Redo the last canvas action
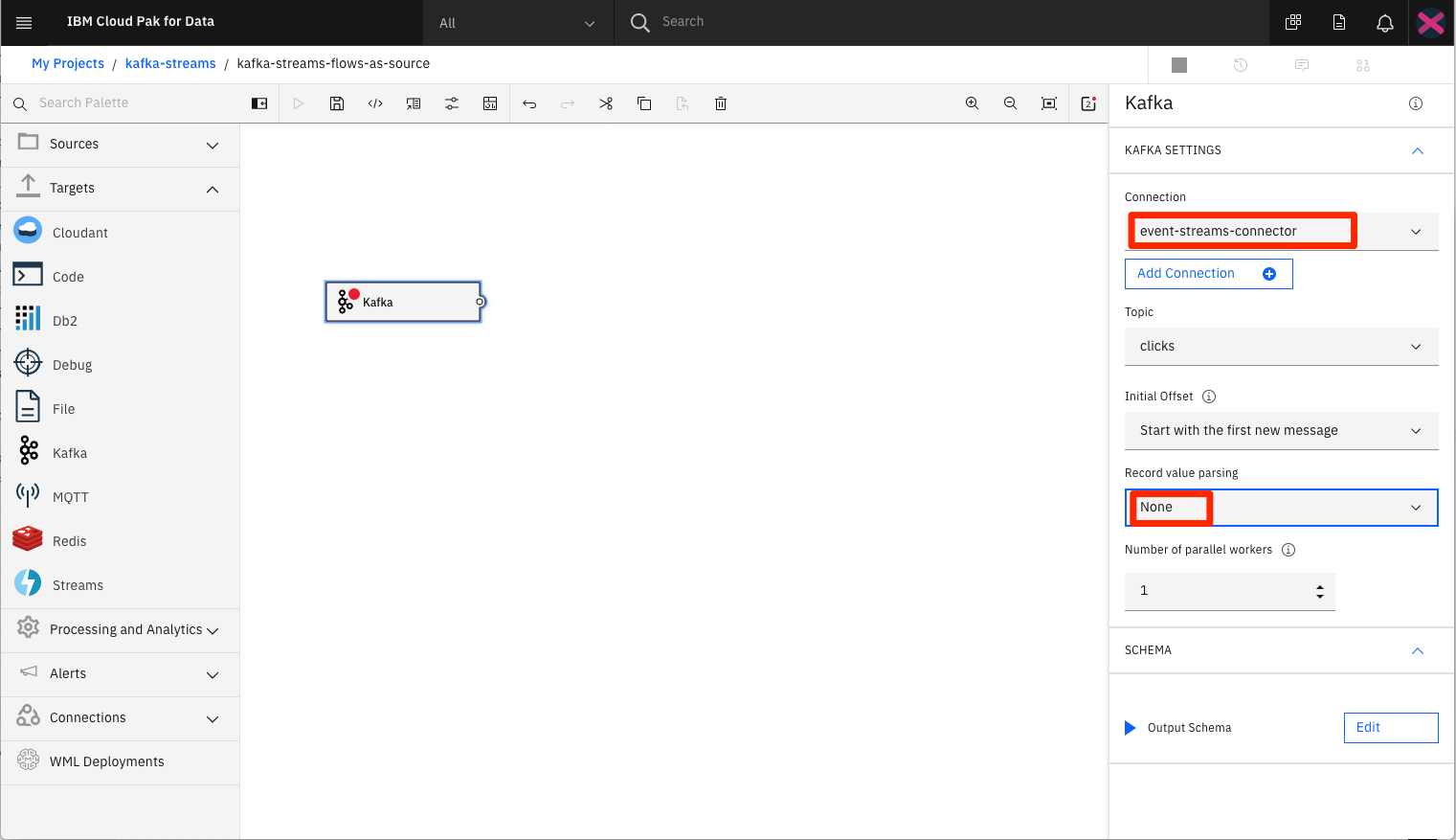1456x840 pixels. pyautogui.click(x=568, y=103)
